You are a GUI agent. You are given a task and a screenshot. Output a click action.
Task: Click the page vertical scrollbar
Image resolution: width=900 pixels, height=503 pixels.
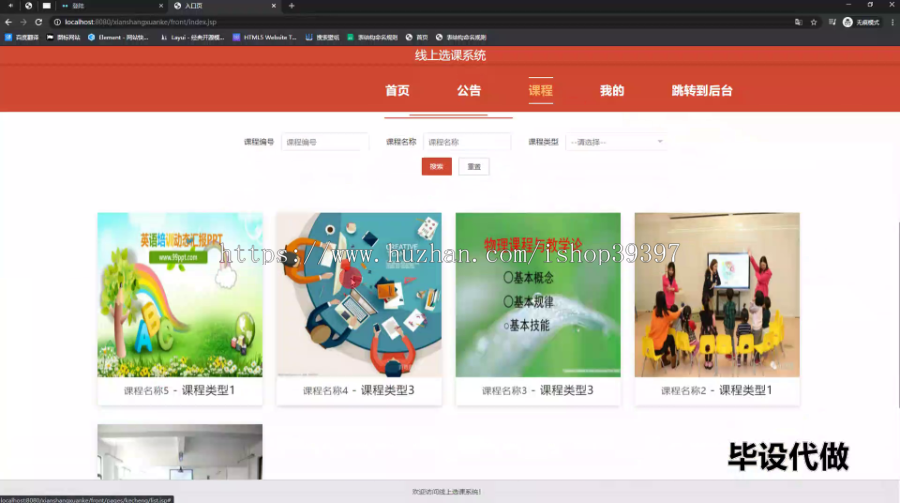pos(897,315)
